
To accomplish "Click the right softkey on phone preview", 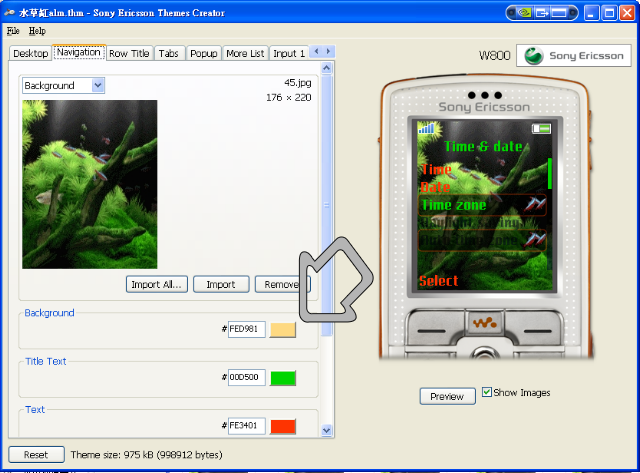I will pos(535,330).
